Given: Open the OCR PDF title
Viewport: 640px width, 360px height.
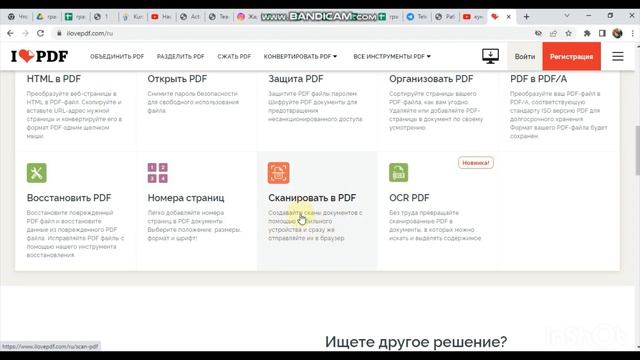Looking at the screenshot, I should [409, 198].
